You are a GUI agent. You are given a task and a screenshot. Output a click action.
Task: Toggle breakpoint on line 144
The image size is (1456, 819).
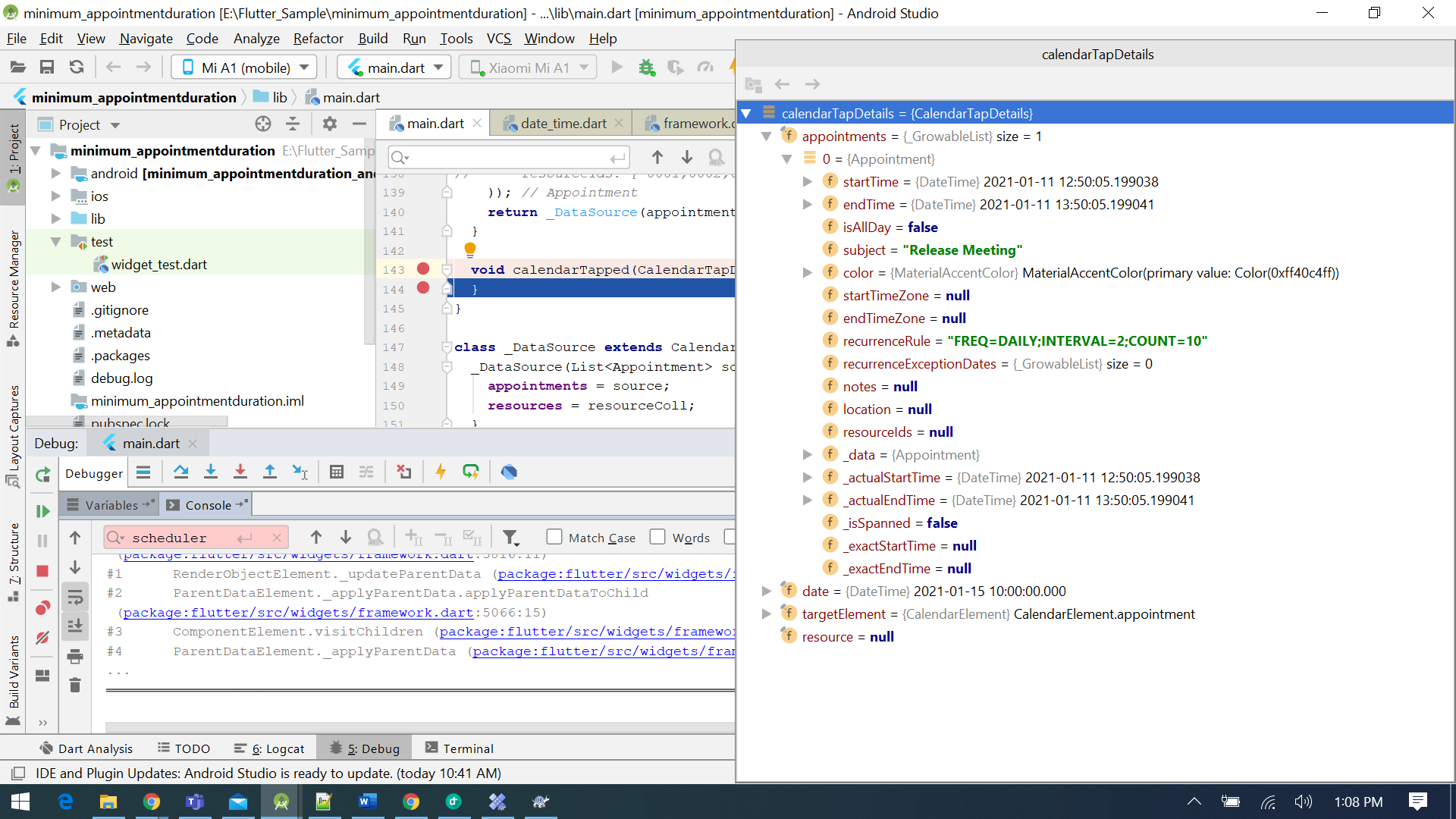[x=423, y=287]
